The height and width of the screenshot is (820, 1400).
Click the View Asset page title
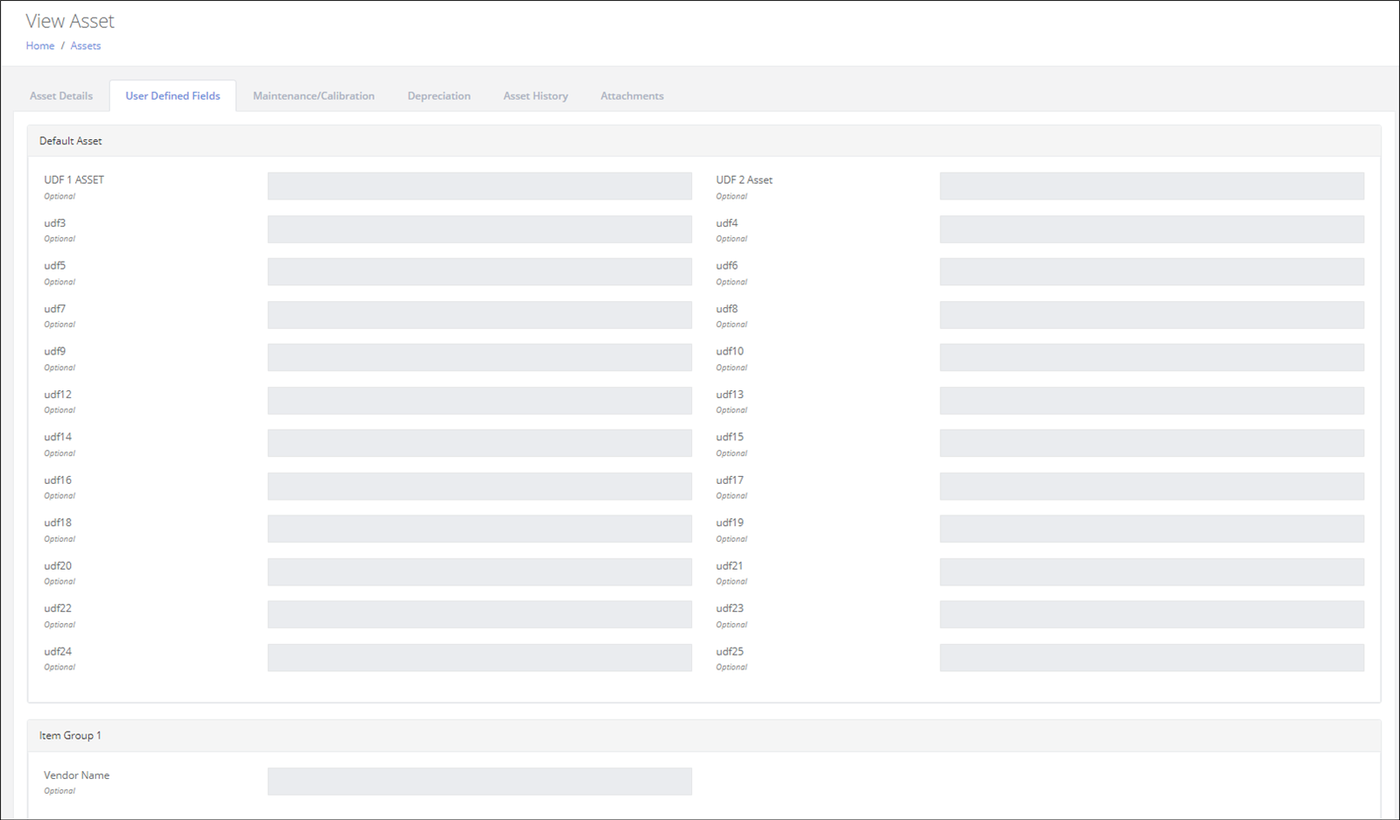pos(70,21)
